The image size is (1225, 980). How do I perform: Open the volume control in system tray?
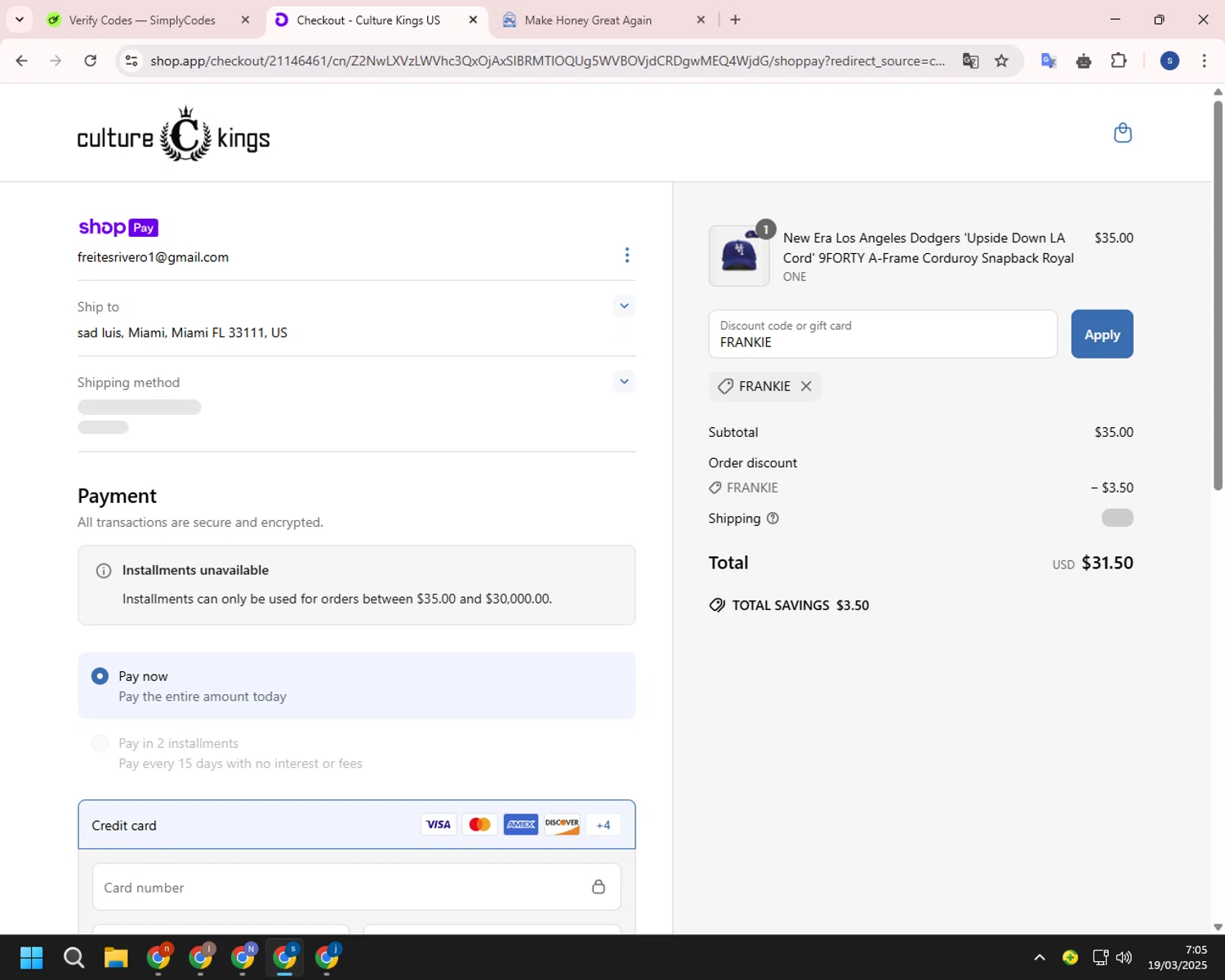[x=1124, y=957]
